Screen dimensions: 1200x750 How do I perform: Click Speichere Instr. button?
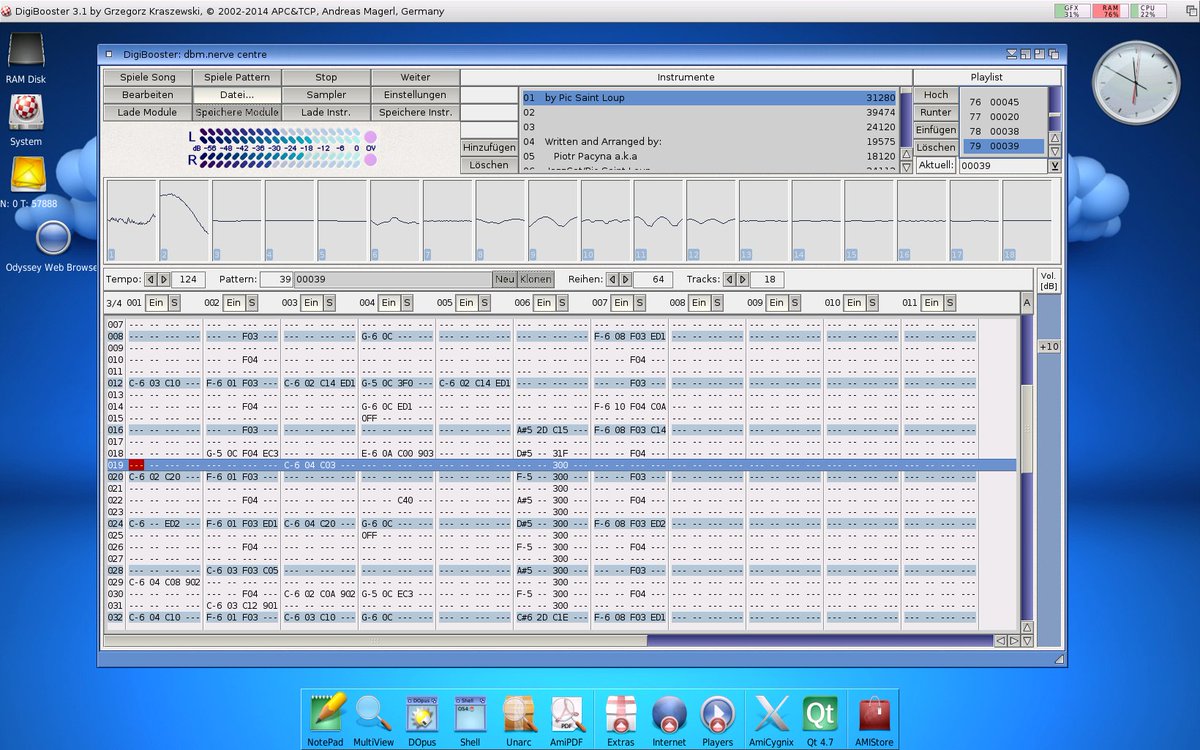(415, 113)
